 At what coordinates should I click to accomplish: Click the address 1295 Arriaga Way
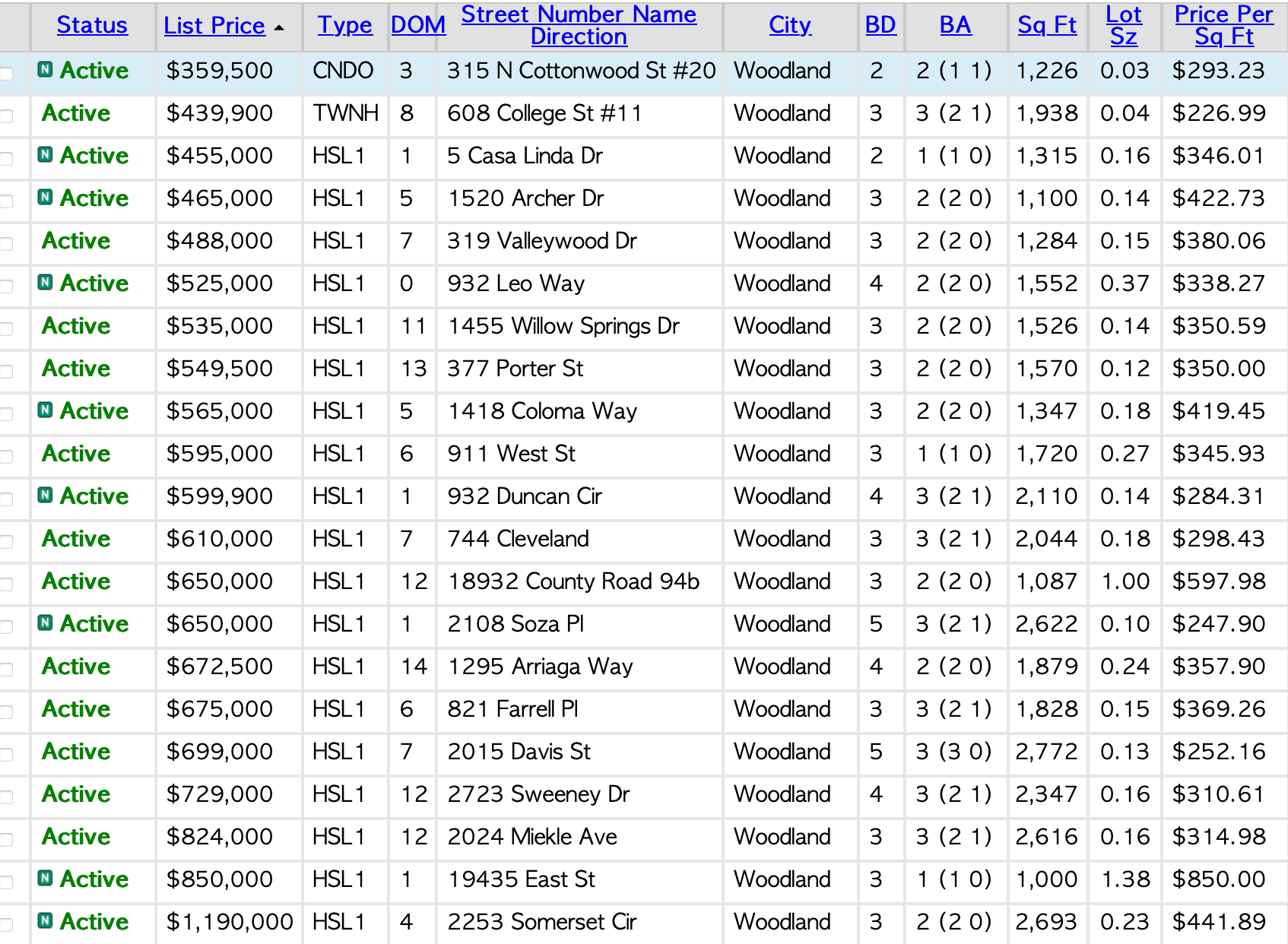point(540,667)
